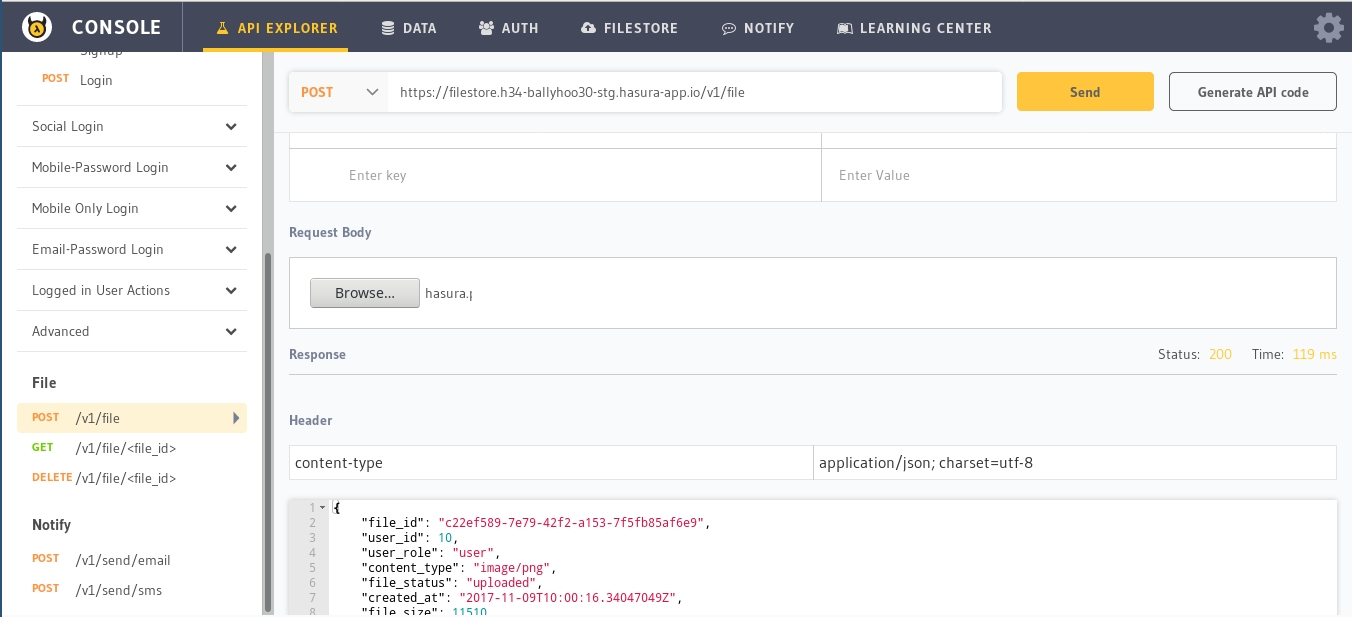Click the Generate API code button

coord(1253,92)
